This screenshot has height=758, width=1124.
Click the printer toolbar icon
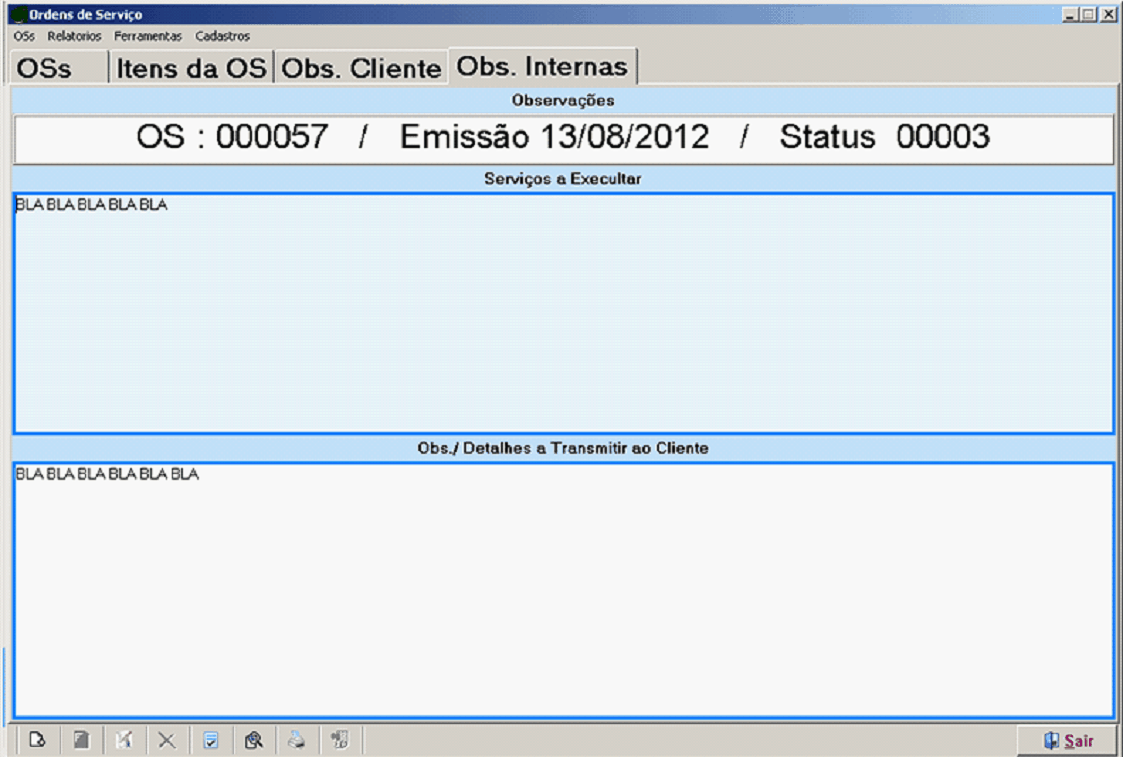click(297, 741)
